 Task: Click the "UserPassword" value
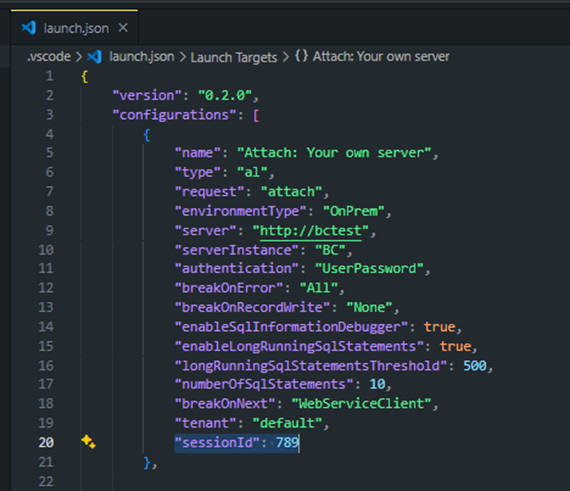369,269
